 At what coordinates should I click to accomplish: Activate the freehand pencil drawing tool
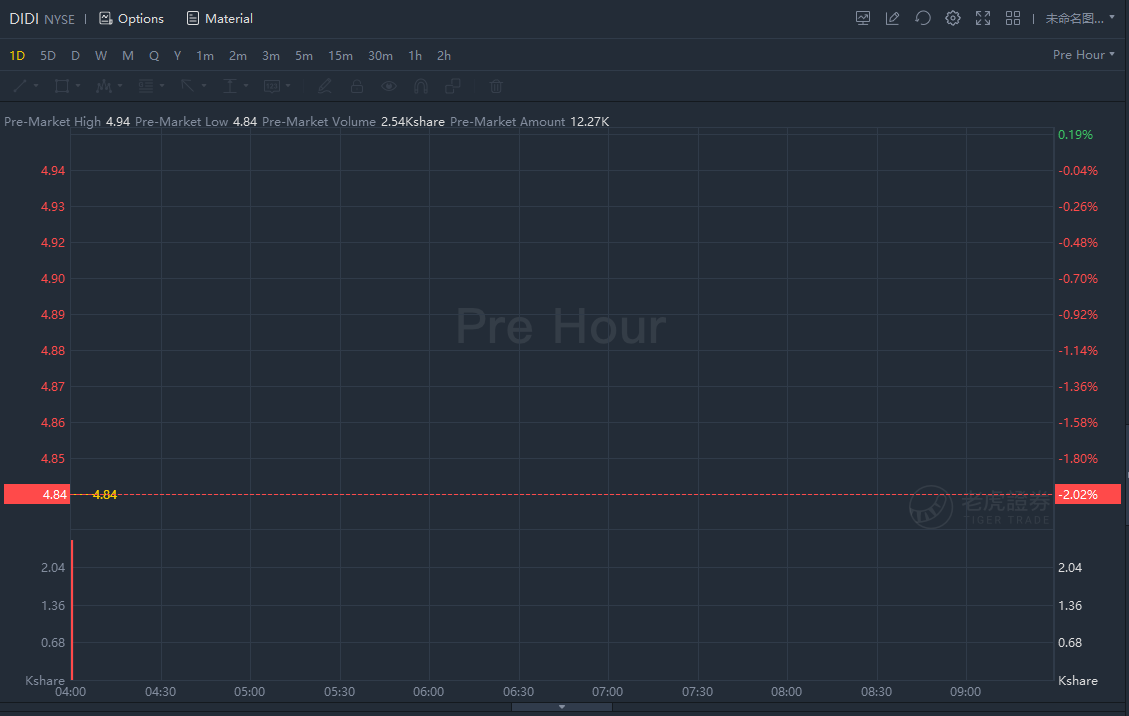click(325, 86)
